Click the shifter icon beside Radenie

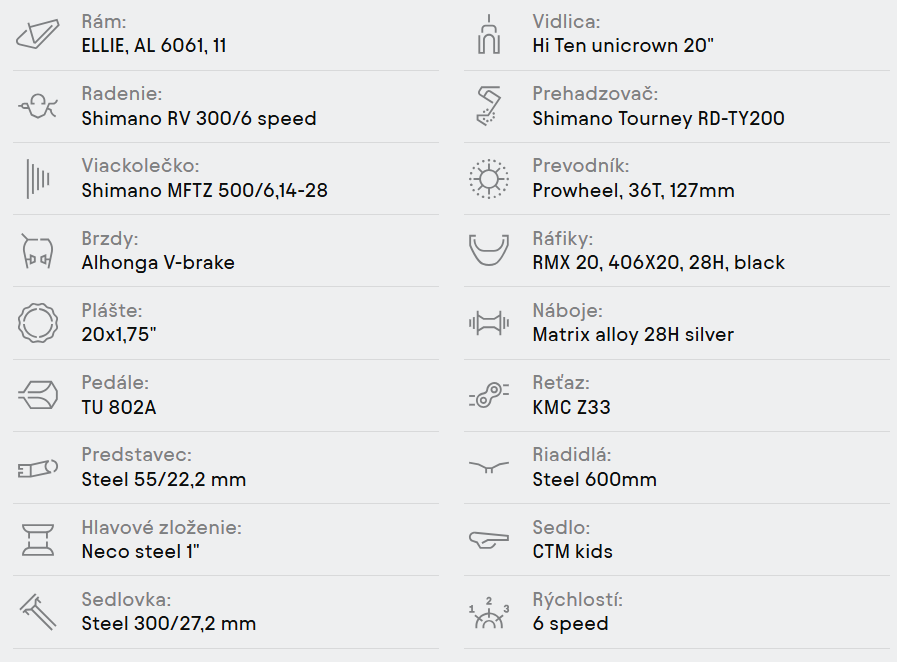(x=38, y=106)
